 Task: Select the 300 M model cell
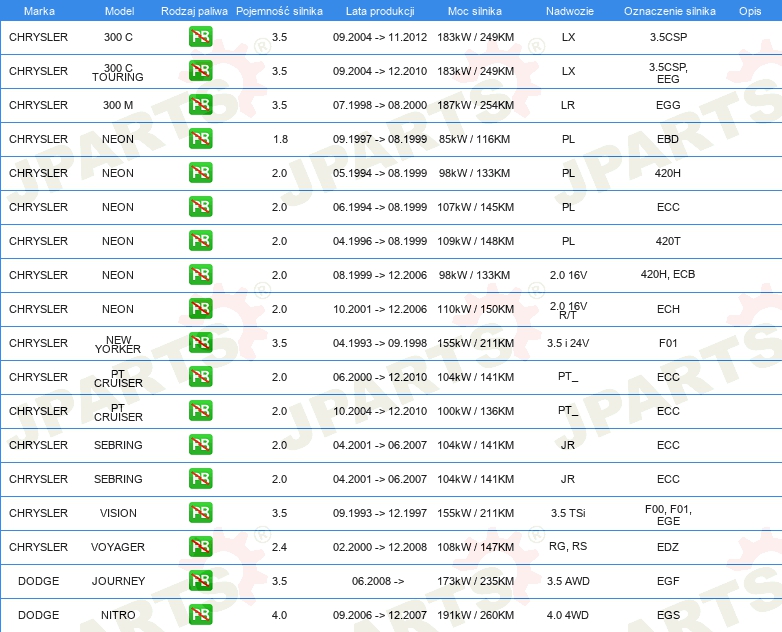(x=118, y=105)
